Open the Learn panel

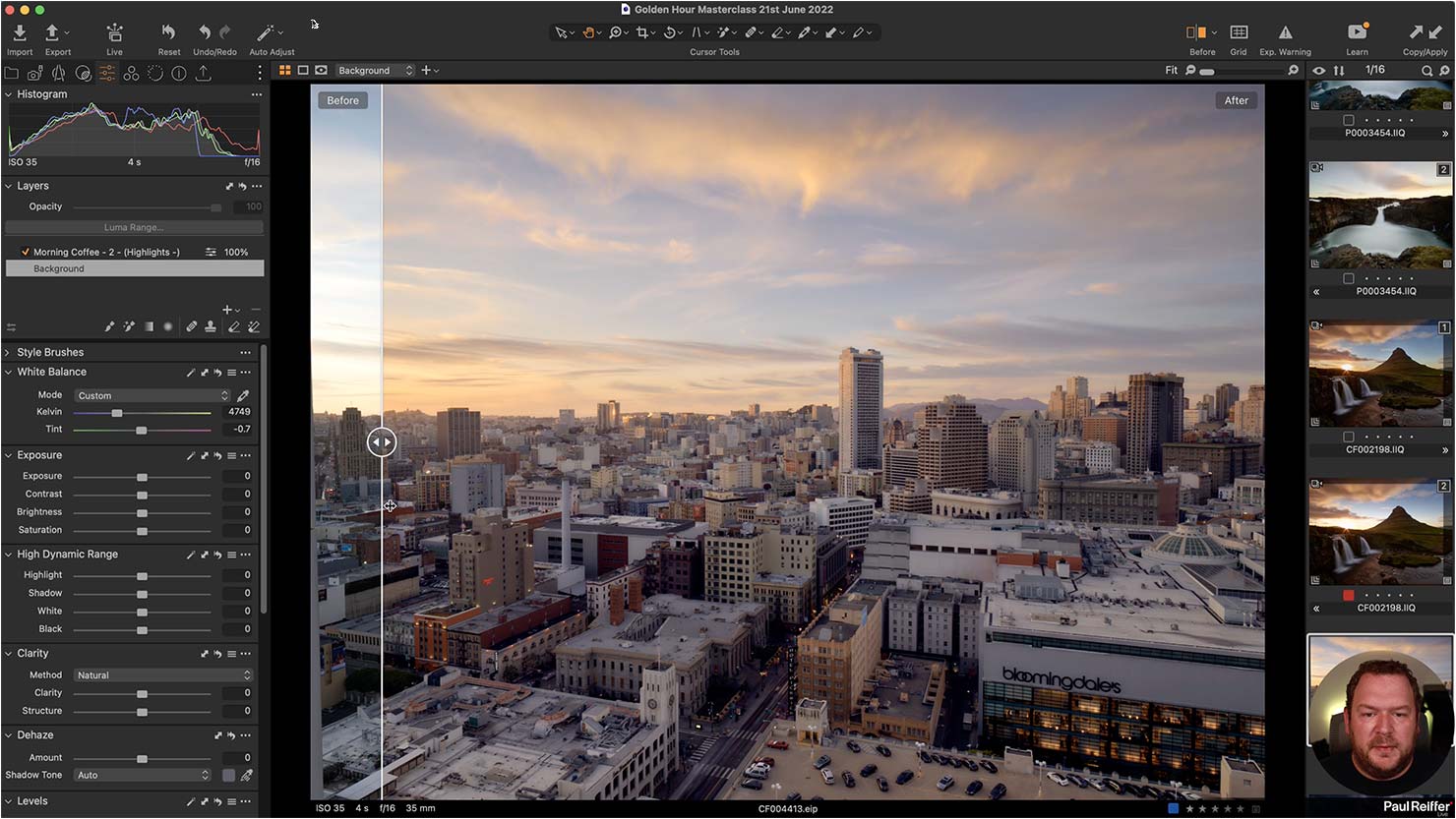(1357, 32)
